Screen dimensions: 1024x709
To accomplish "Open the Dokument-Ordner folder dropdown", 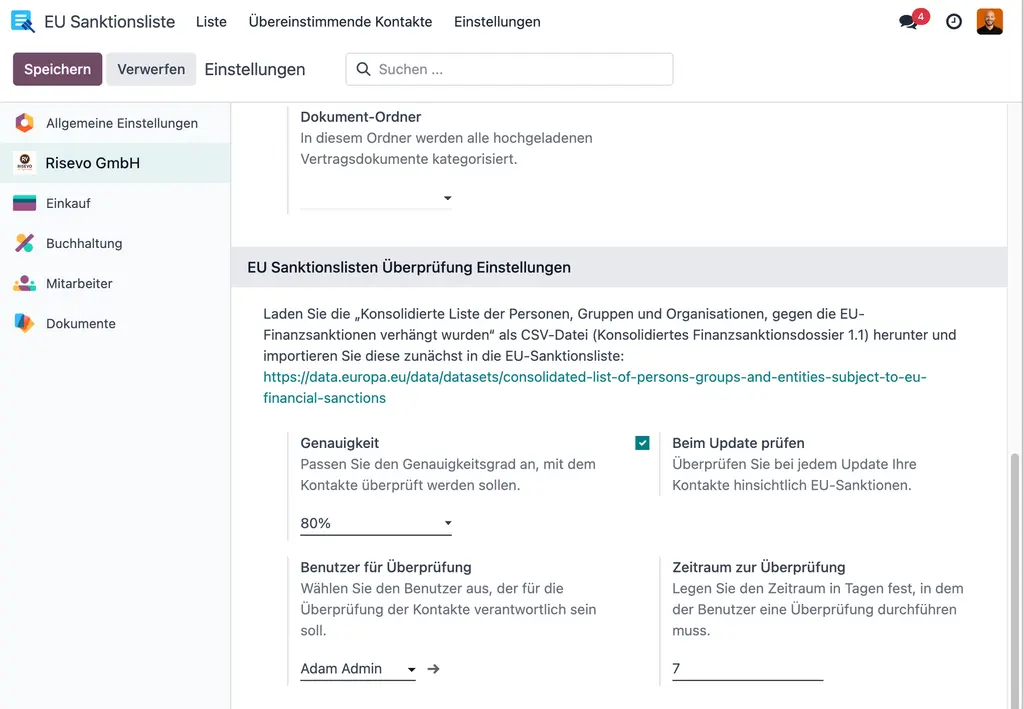I will pyautogui.click(x=375, y=198).
